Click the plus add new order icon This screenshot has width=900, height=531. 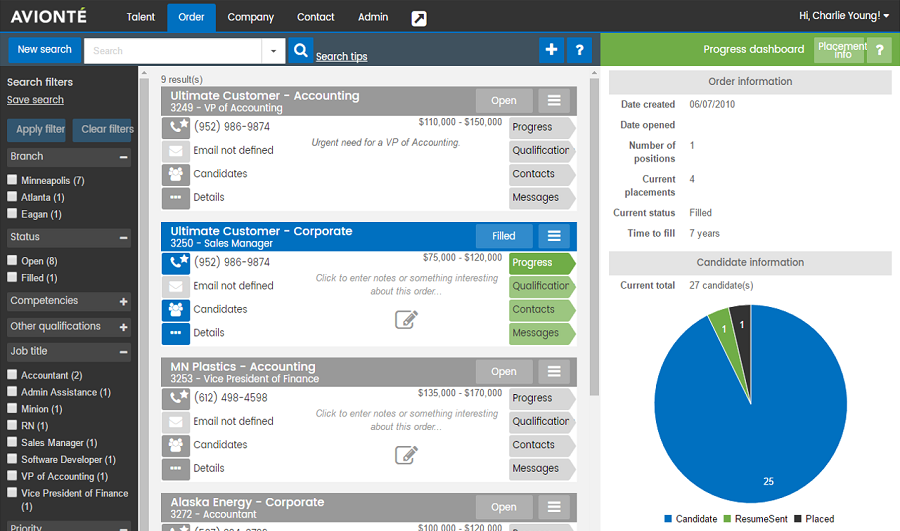pyautogui.click(x=551, y=50)
